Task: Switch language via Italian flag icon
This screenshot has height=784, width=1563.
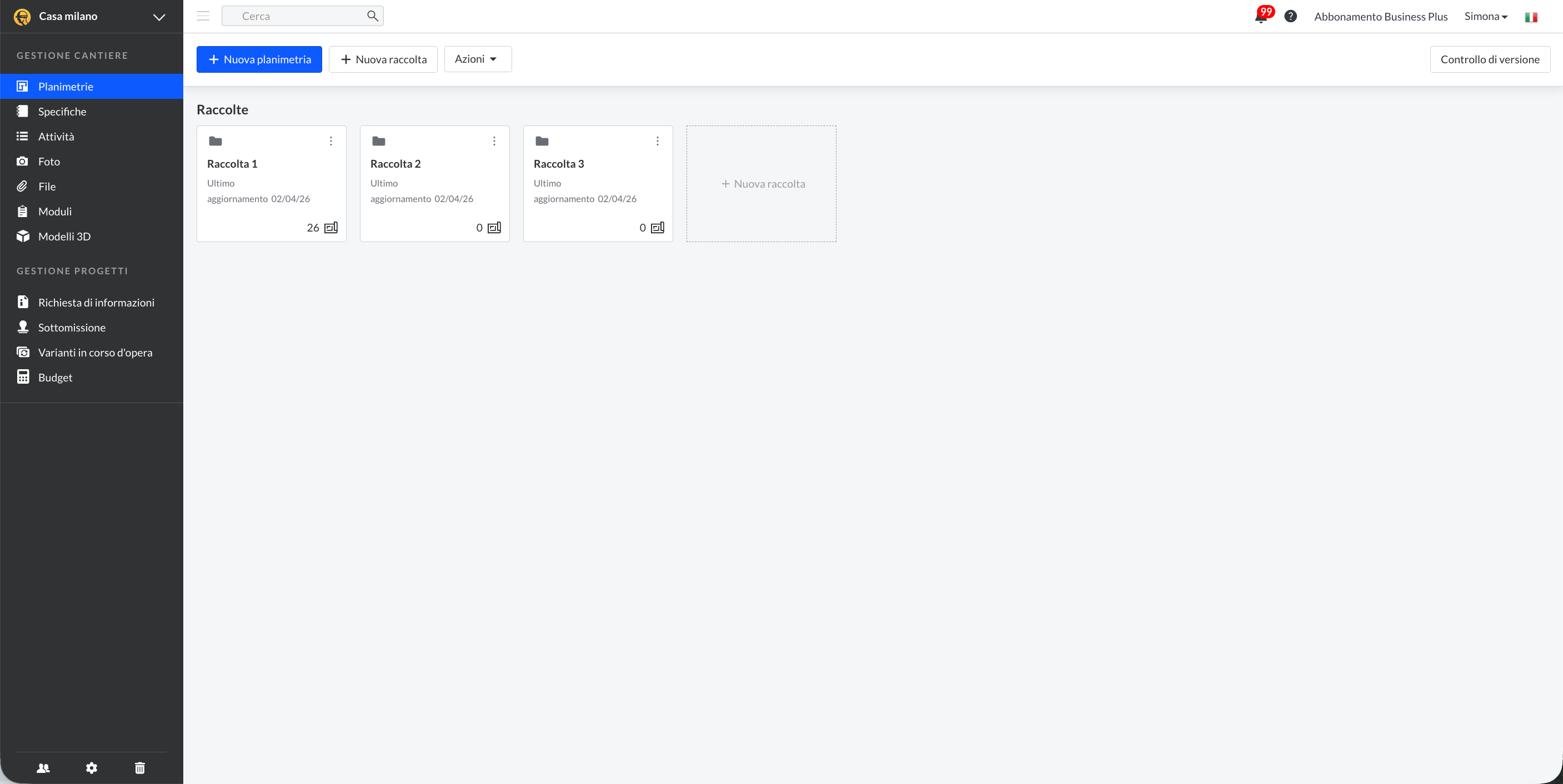Action: [x=1531, y=17]
